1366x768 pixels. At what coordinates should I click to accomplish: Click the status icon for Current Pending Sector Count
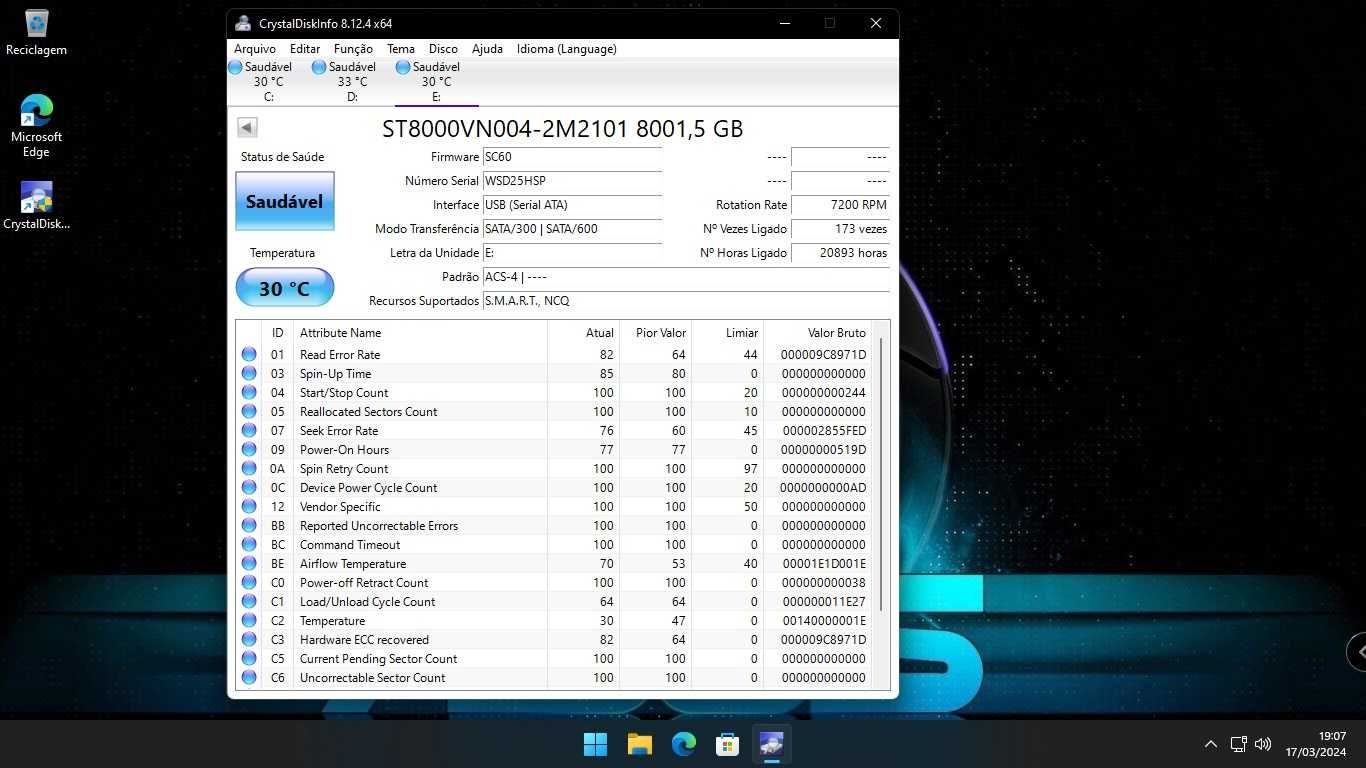249,659
